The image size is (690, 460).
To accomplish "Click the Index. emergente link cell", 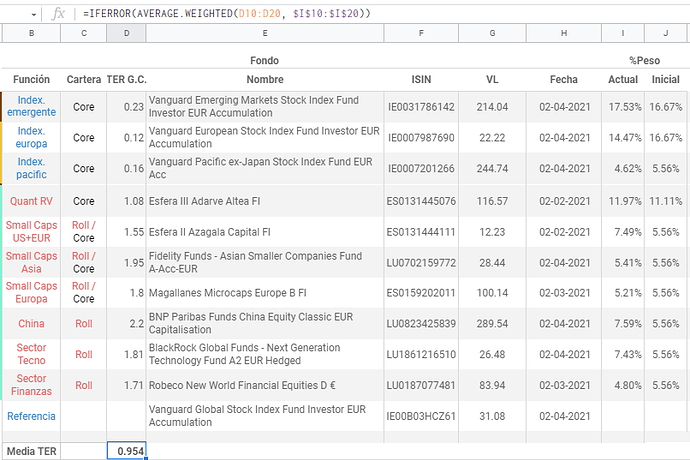I will pos(31,107).
